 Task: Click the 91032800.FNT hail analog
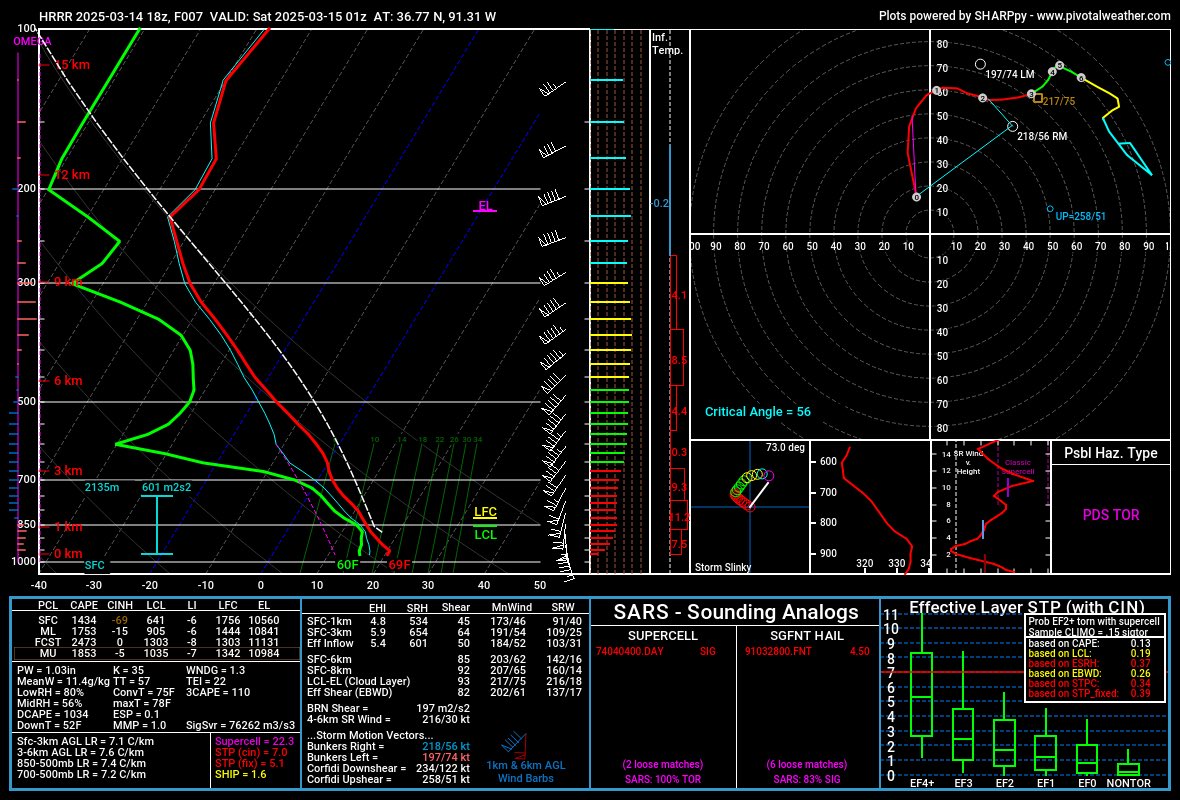(x=779, y=651)
